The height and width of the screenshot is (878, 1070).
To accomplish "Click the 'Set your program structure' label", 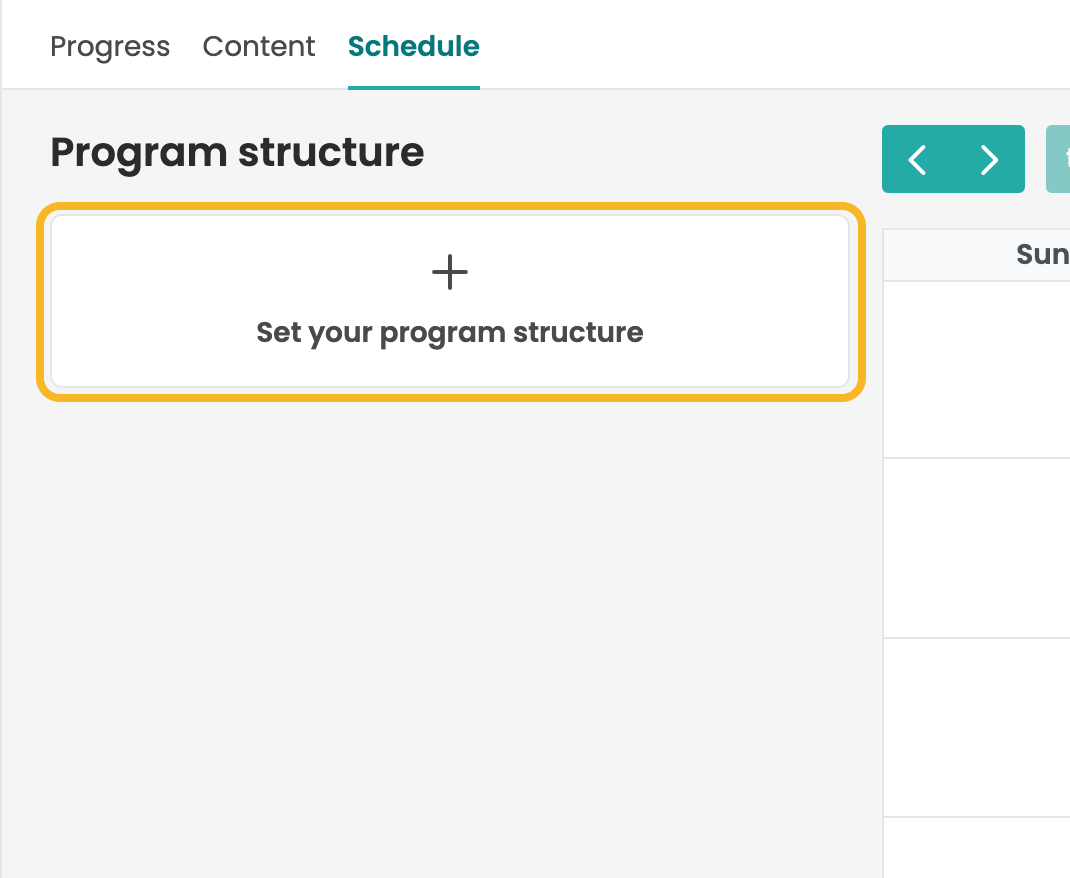I will (x=450, y=332).
